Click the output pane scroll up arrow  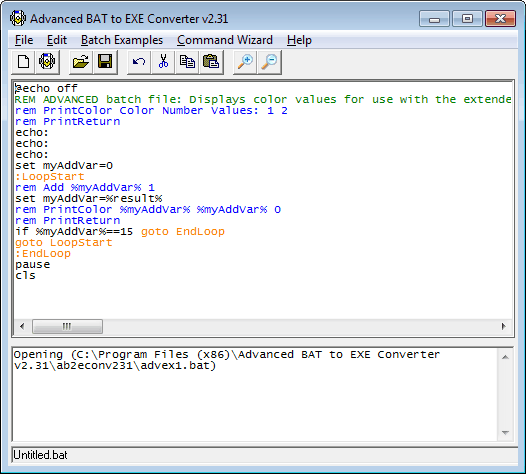(505, 357)
